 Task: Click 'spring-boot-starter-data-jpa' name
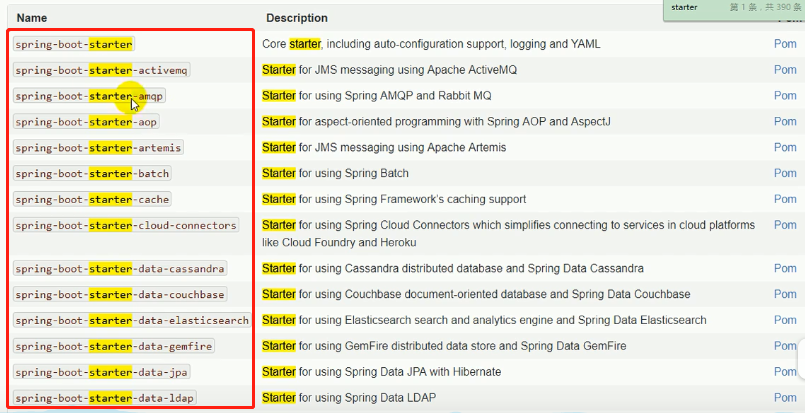tap(102, 372)
